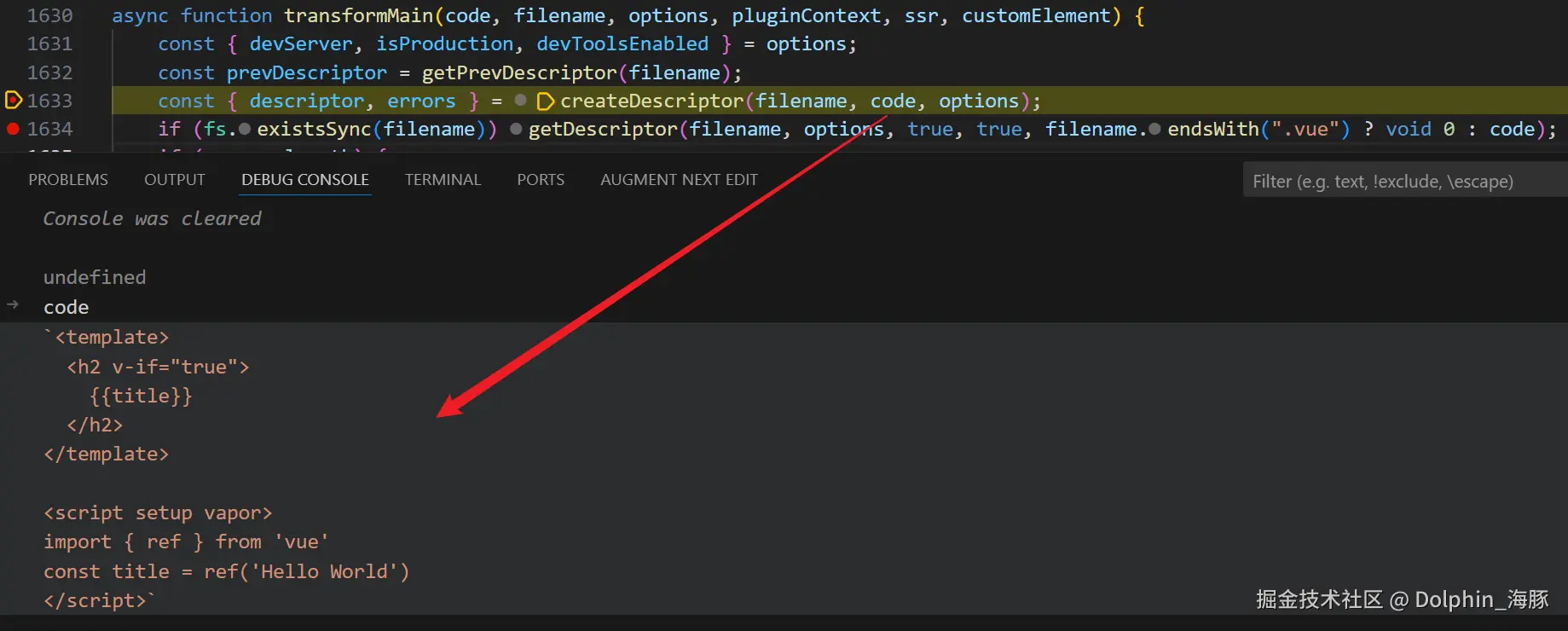Image resolution: width=1568 pixels, height=631 pixels.
Task: Open the AUGMENT NEXT EDIT tab
Action: [x=679, y=180]
